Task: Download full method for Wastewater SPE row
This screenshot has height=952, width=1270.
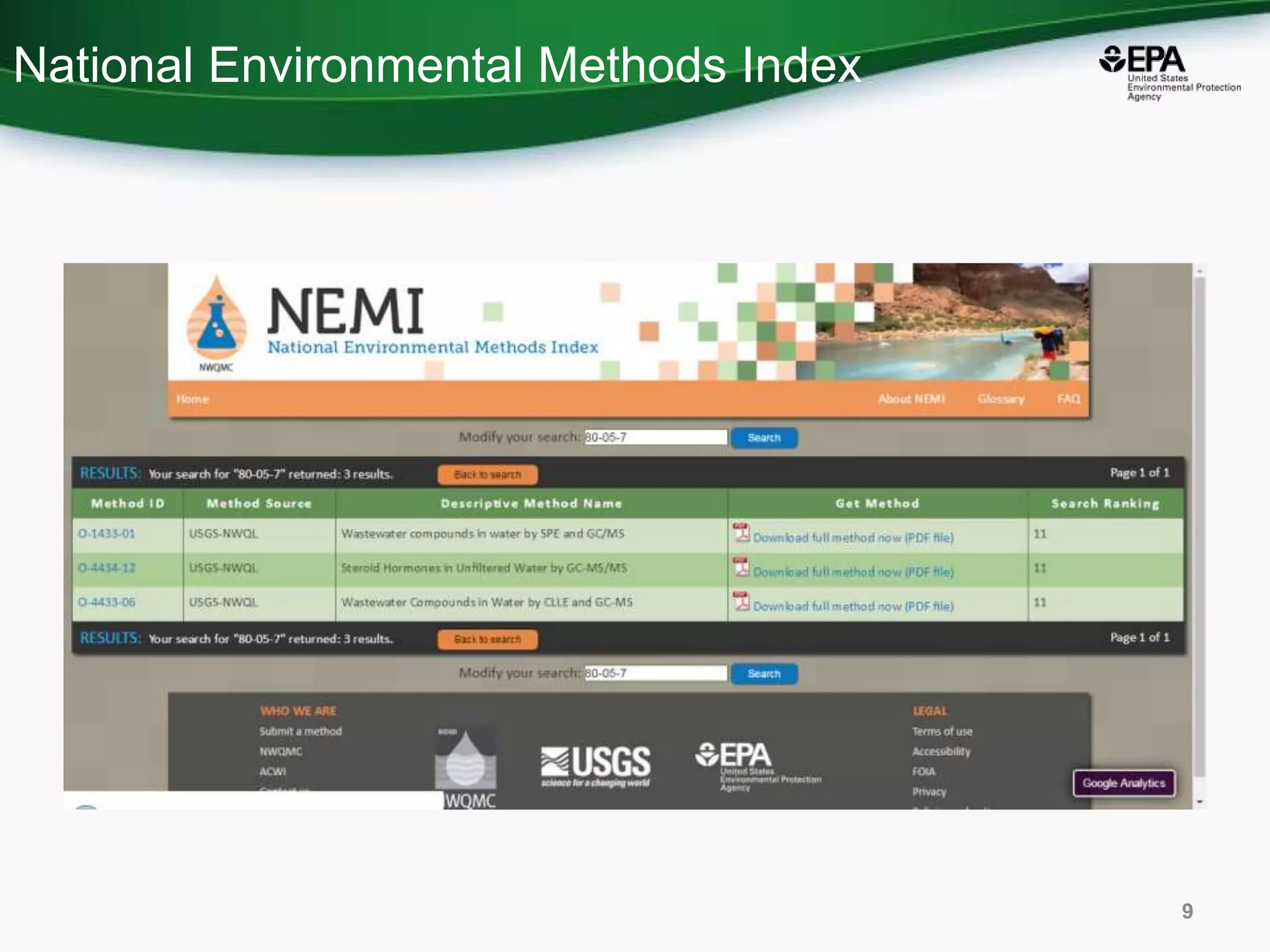Action: (x=853, y=537)
